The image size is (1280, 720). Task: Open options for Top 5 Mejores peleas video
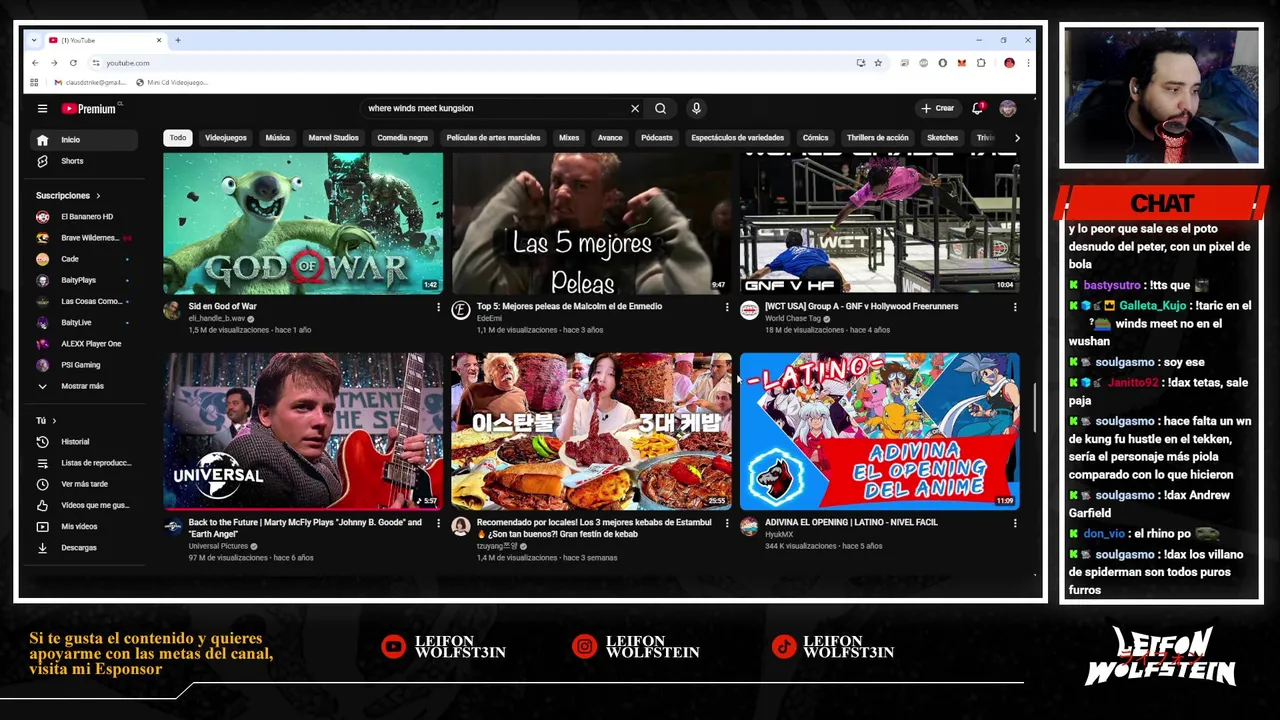coord(727,308)
